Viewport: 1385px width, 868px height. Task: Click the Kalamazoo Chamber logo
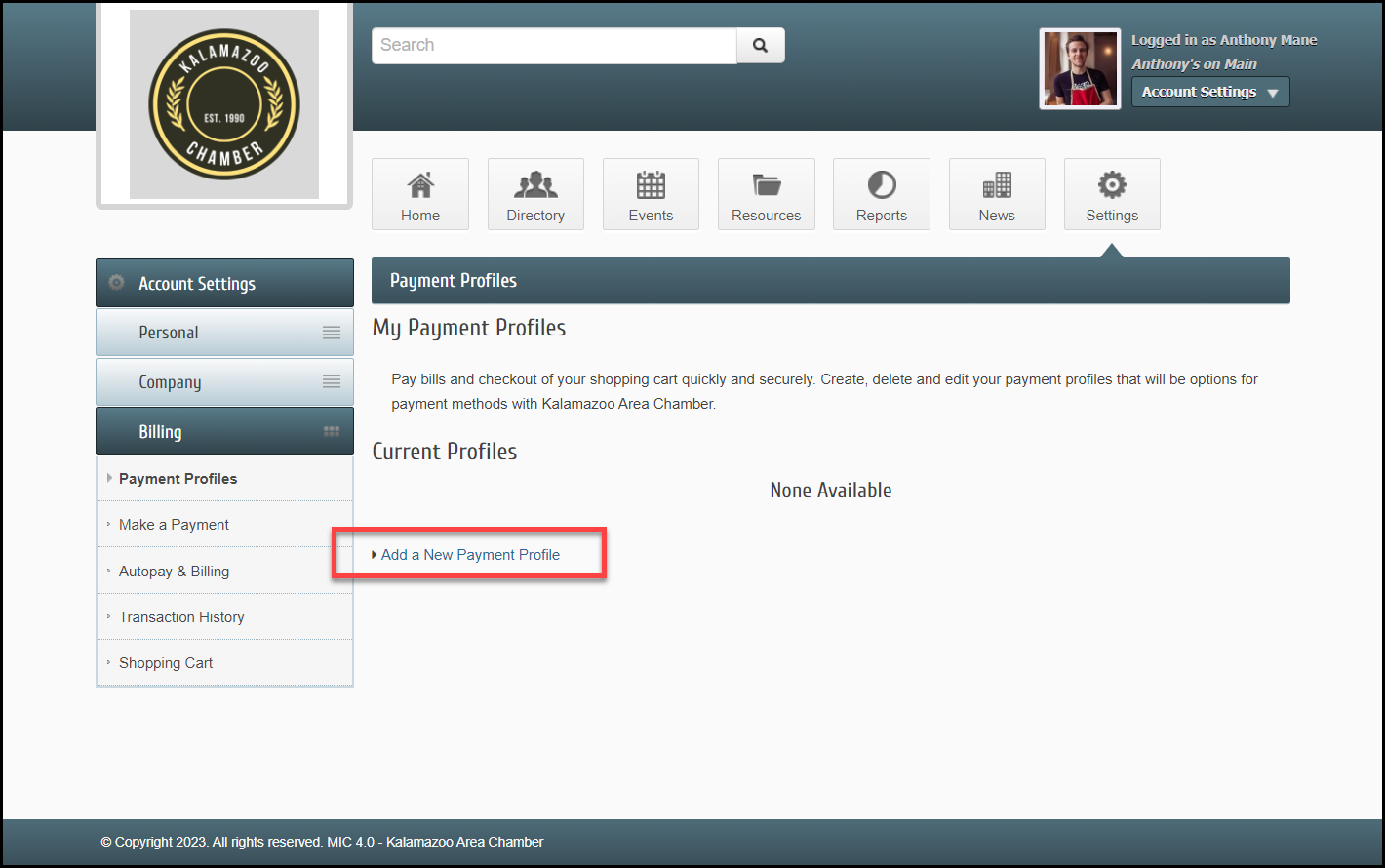224,104
